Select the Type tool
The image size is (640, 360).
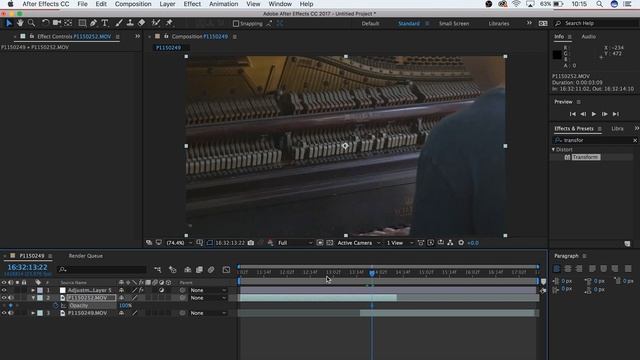pos(105,23)
